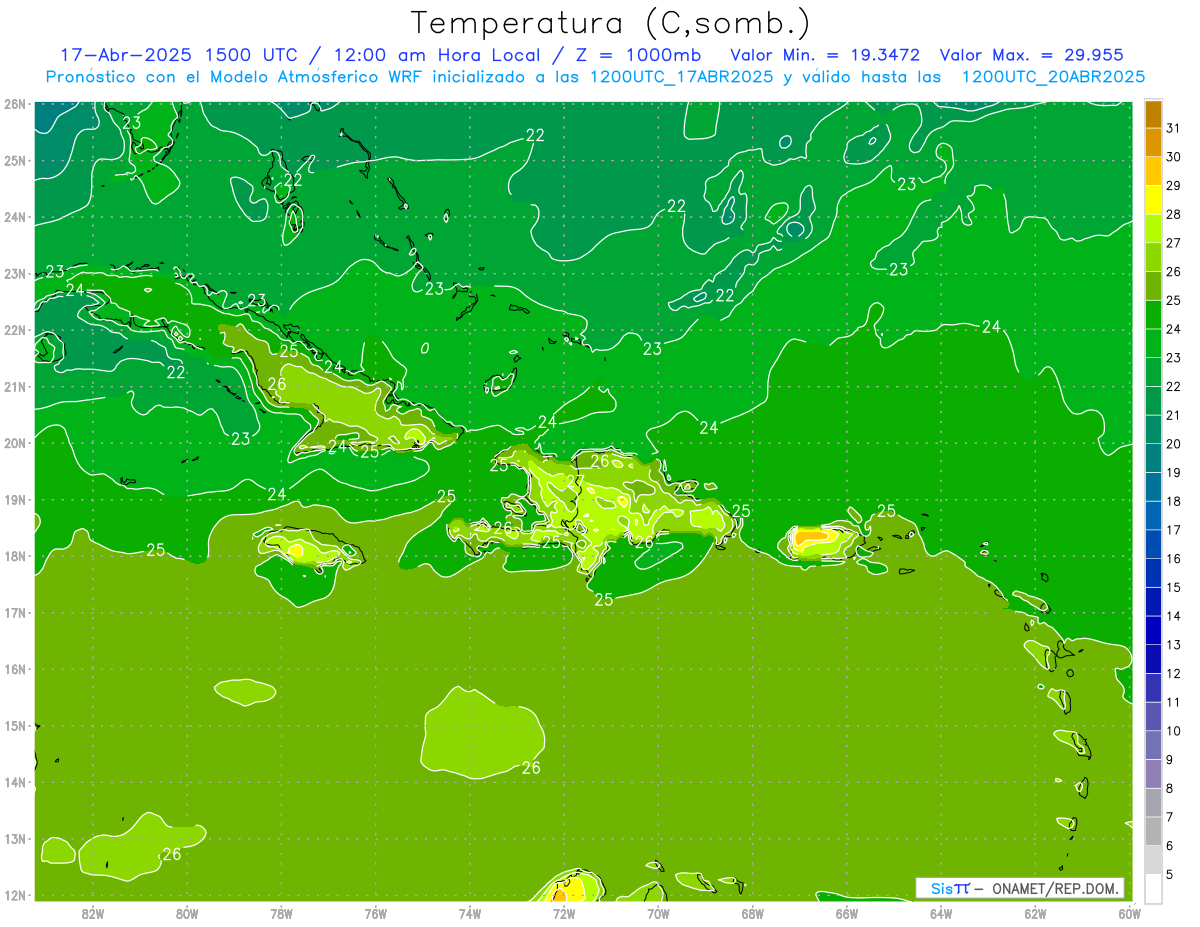Click the "78W" longitude axis label
Viewport: 1200px width, 927px height.
[x=281, y=913]
